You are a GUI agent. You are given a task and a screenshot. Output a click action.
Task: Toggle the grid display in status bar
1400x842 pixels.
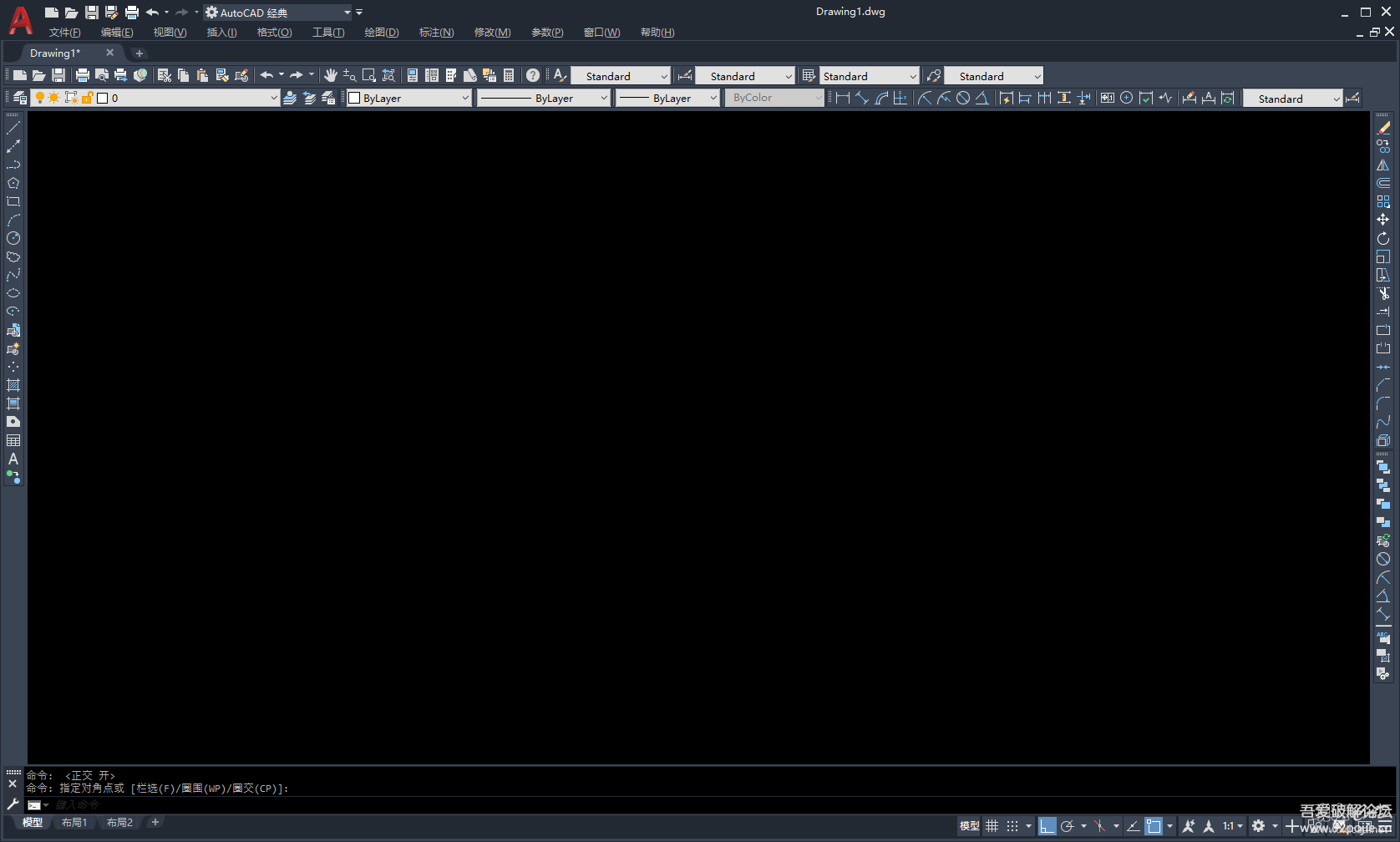pyautogui.click(x=992, y=826)
